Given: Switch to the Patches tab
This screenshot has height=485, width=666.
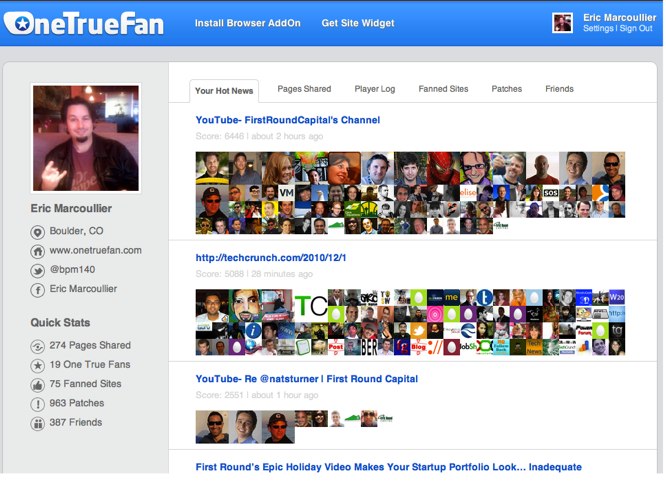Looking at the screenshot, I should (506, 89).
